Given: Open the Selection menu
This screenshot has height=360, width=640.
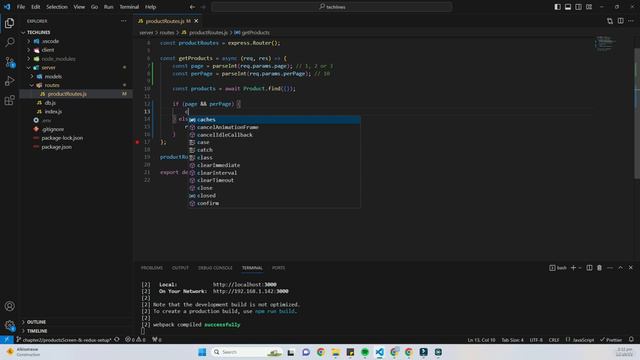Looking at the screenshot, I should tap(57, 7).
